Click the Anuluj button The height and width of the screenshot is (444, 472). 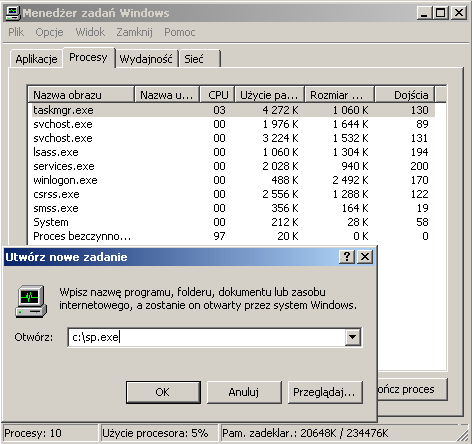[244, 392]
